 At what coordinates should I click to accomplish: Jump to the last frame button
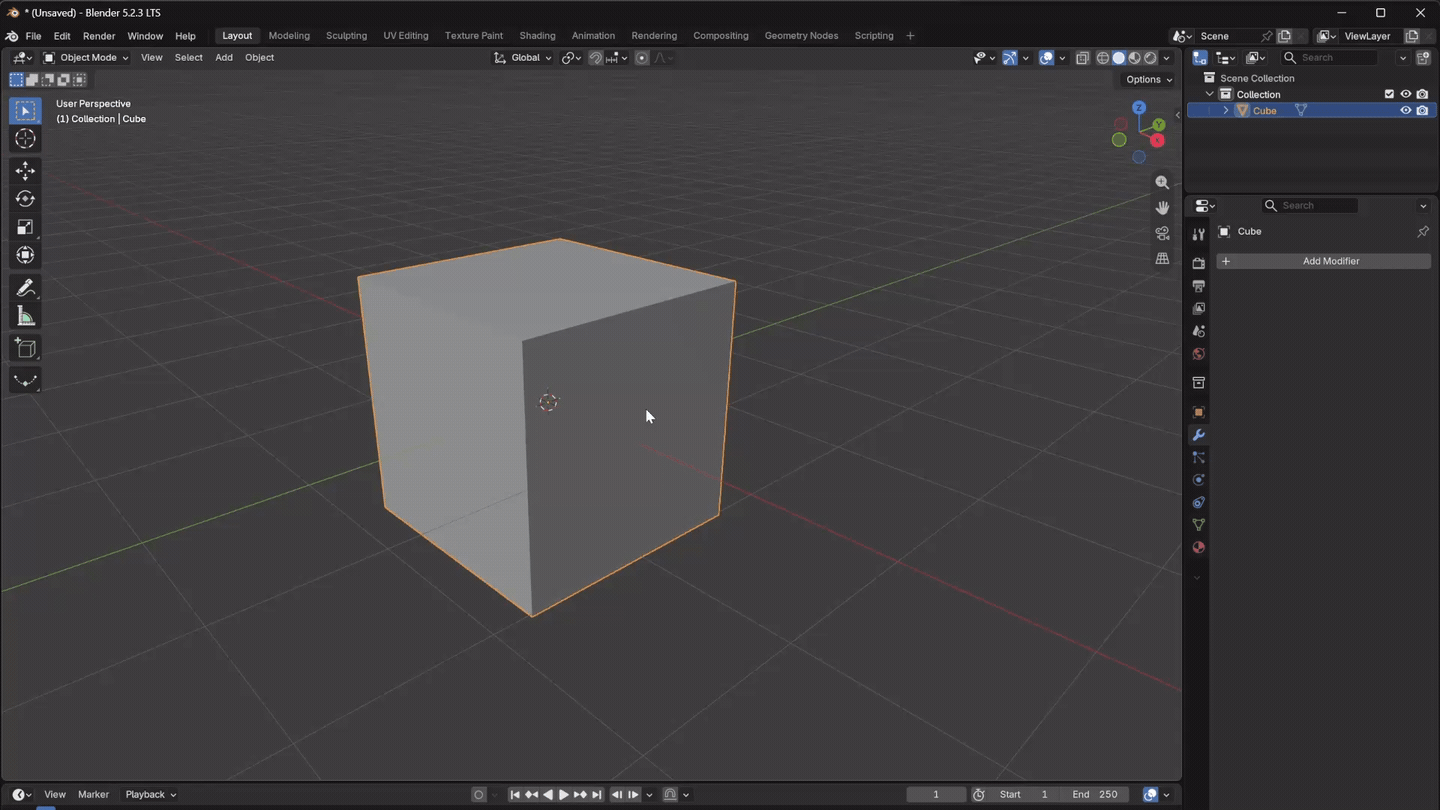[x=597, y=795]
